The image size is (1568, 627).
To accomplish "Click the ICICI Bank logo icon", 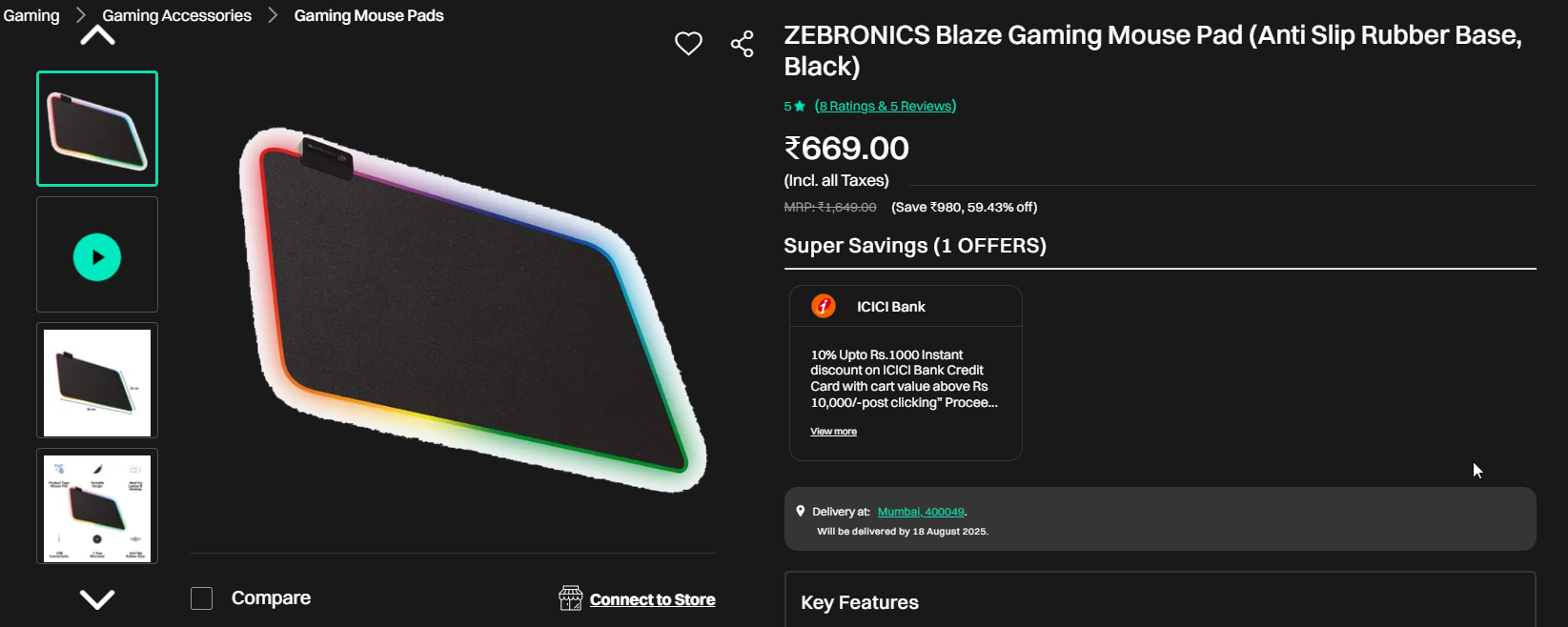I will coord(824,306).
